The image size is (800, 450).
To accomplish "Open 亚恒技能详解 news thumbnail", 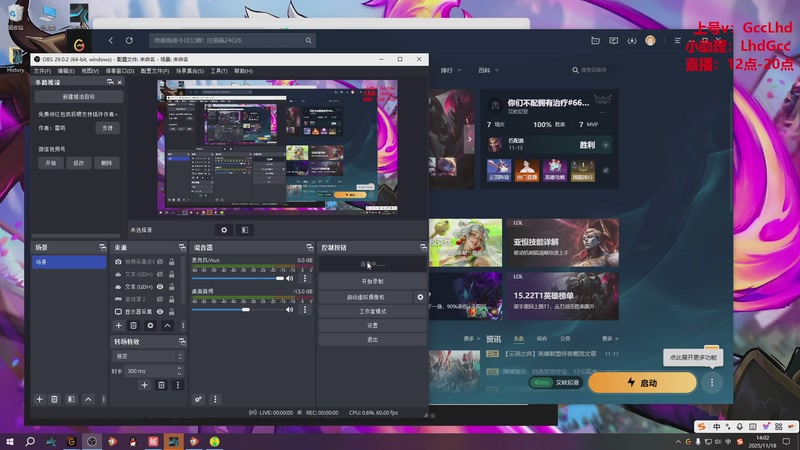I will (x=562, y=243).
